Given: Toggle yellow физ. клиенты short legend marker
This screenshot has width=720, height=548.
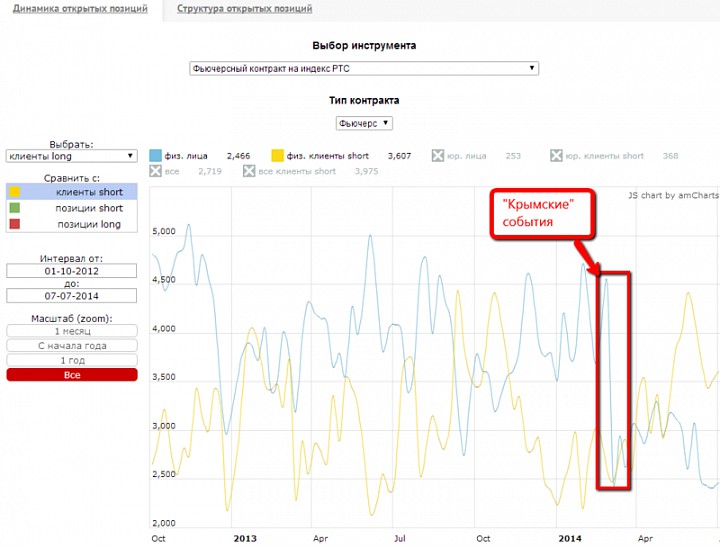Looking at the screenshot, I should click(x=277, y=156).
